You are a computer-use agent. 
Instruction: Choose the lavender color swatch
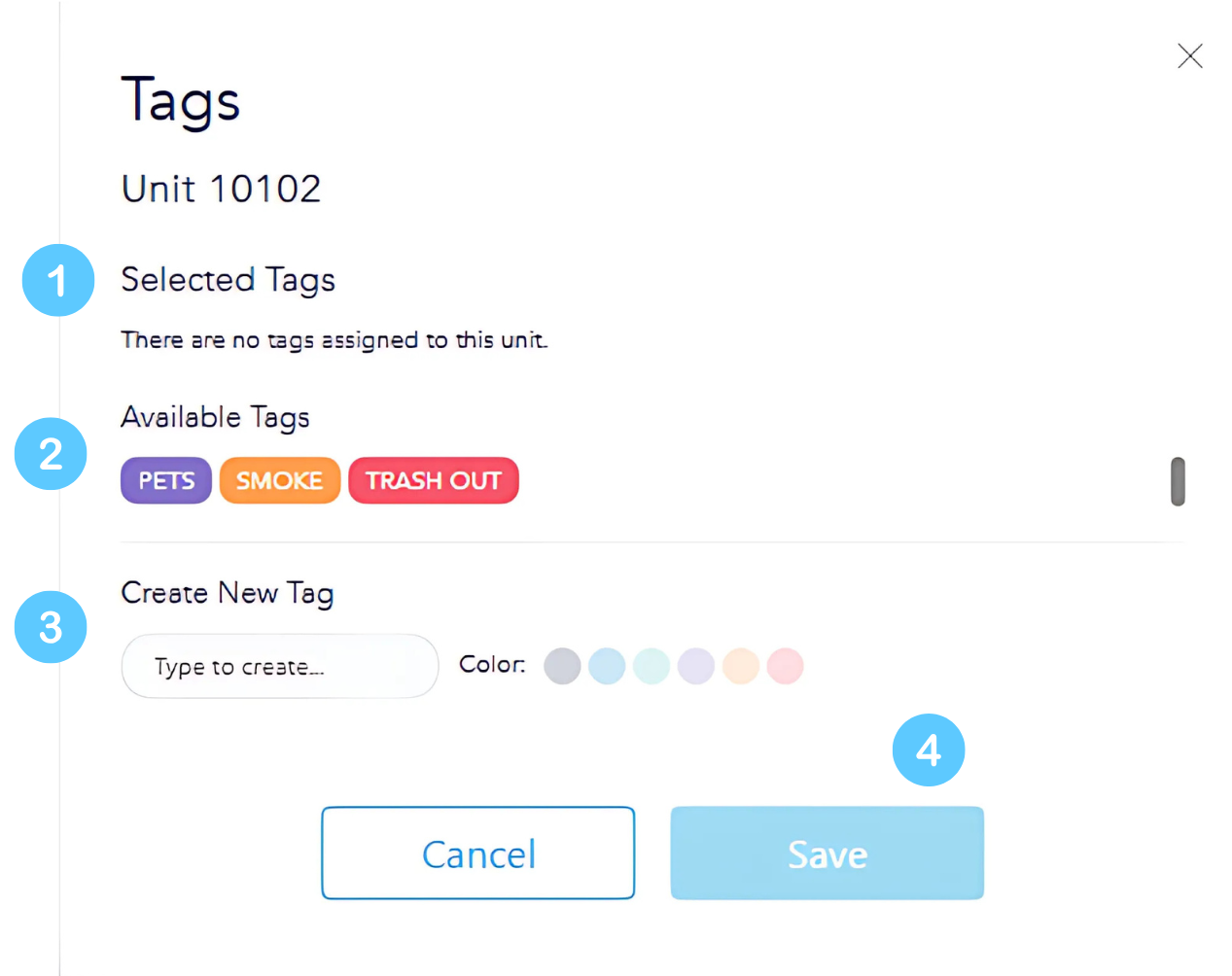click(696, 667)
